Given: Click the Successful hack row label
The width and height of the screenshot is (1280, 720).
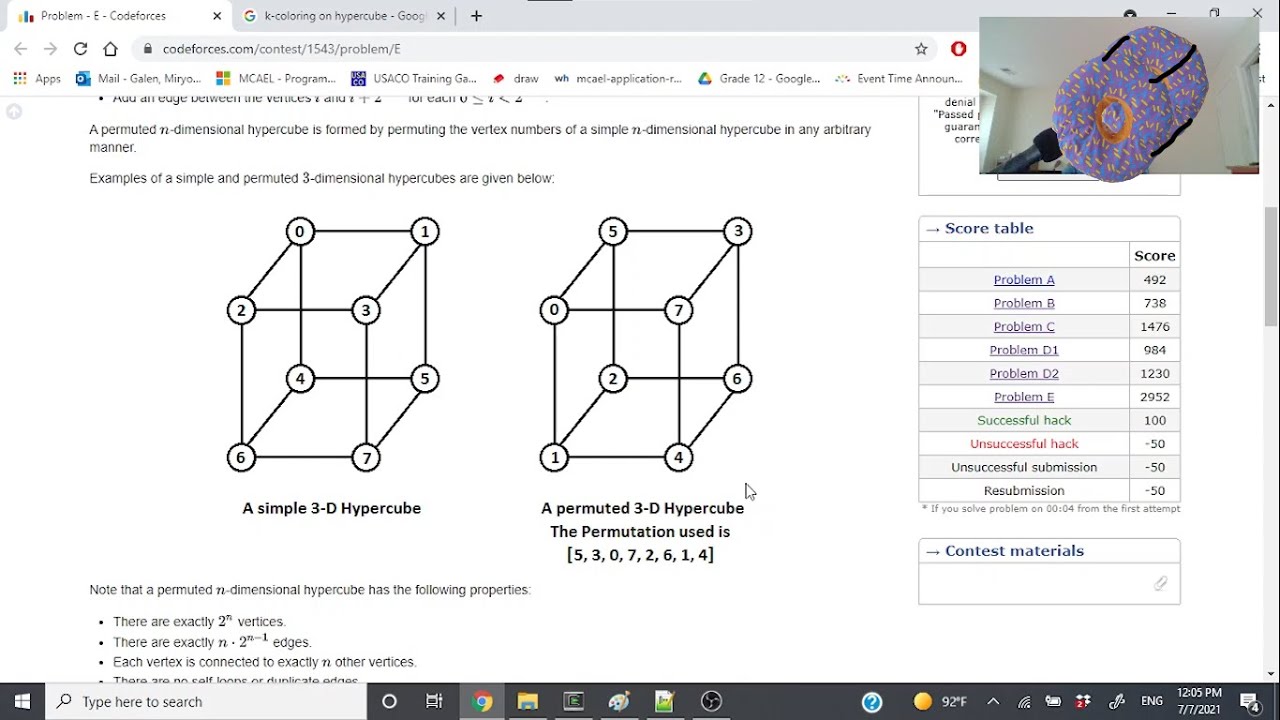Looking at the screenshot, I should click(1024, 420).
